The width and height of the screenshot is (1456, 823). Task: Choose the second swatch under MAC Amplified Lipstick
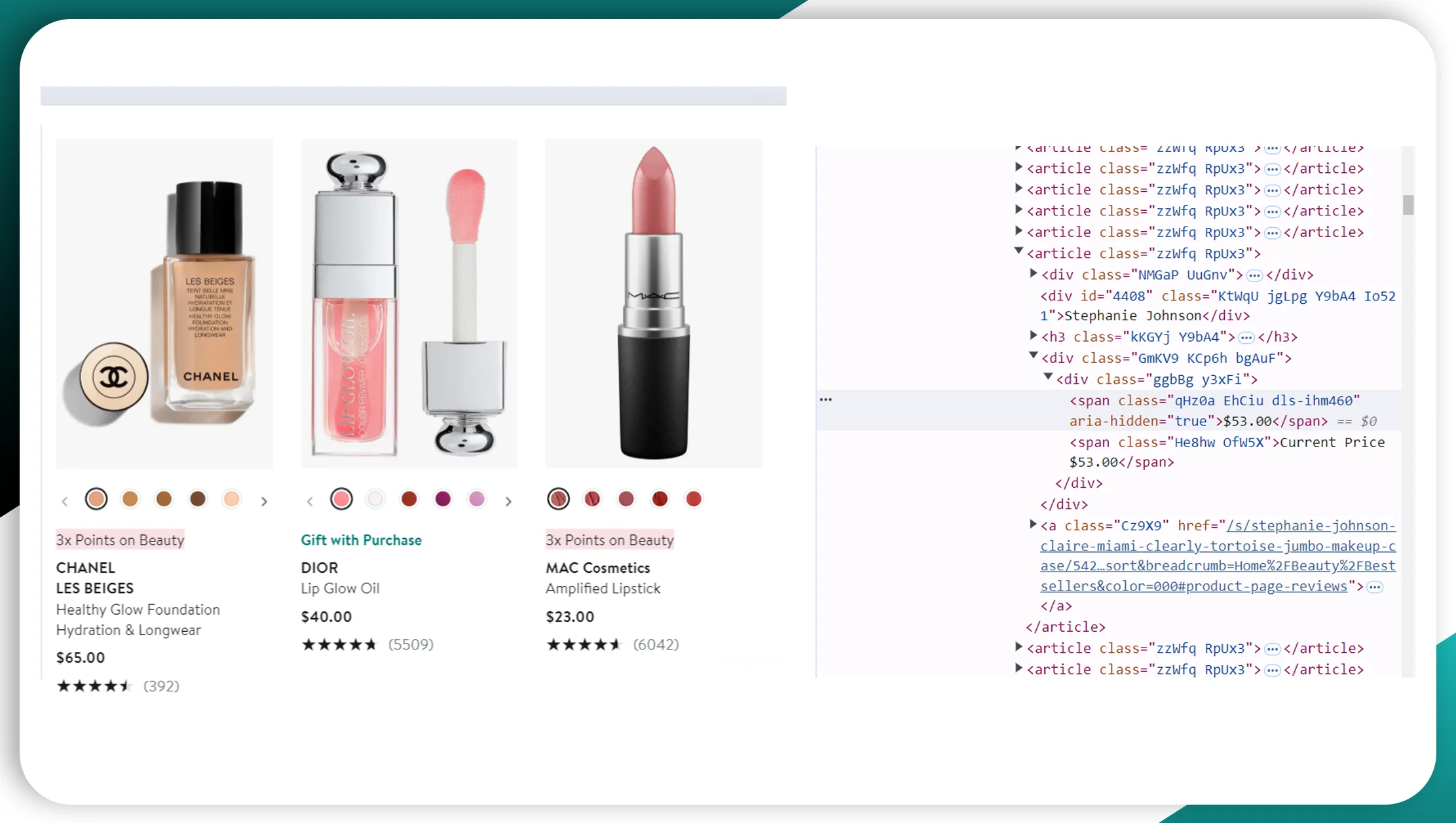pyautogui.click(x=593, y=499)
